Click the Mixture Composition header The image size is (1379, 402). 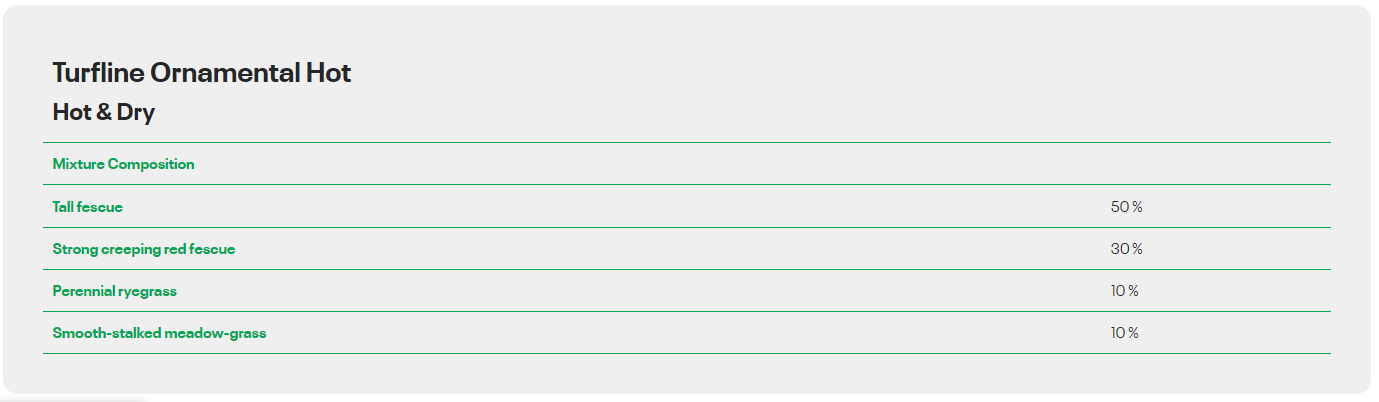(124, 164)
